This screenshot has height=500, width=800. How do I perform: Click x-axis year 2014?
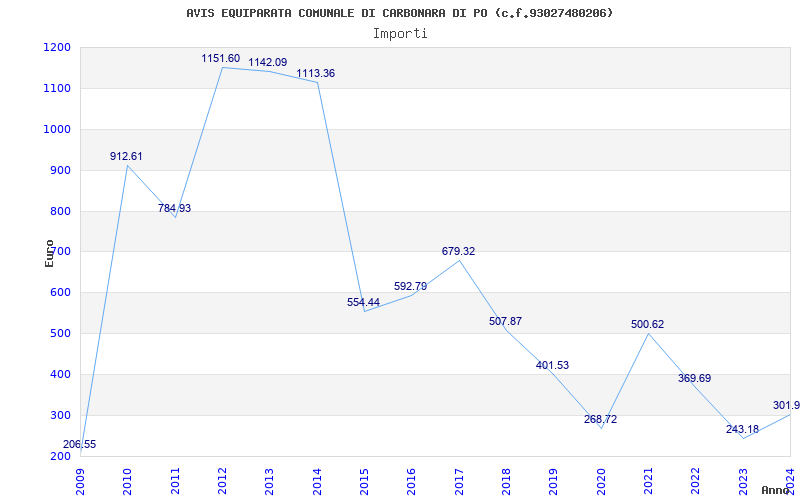pos(317,482)
